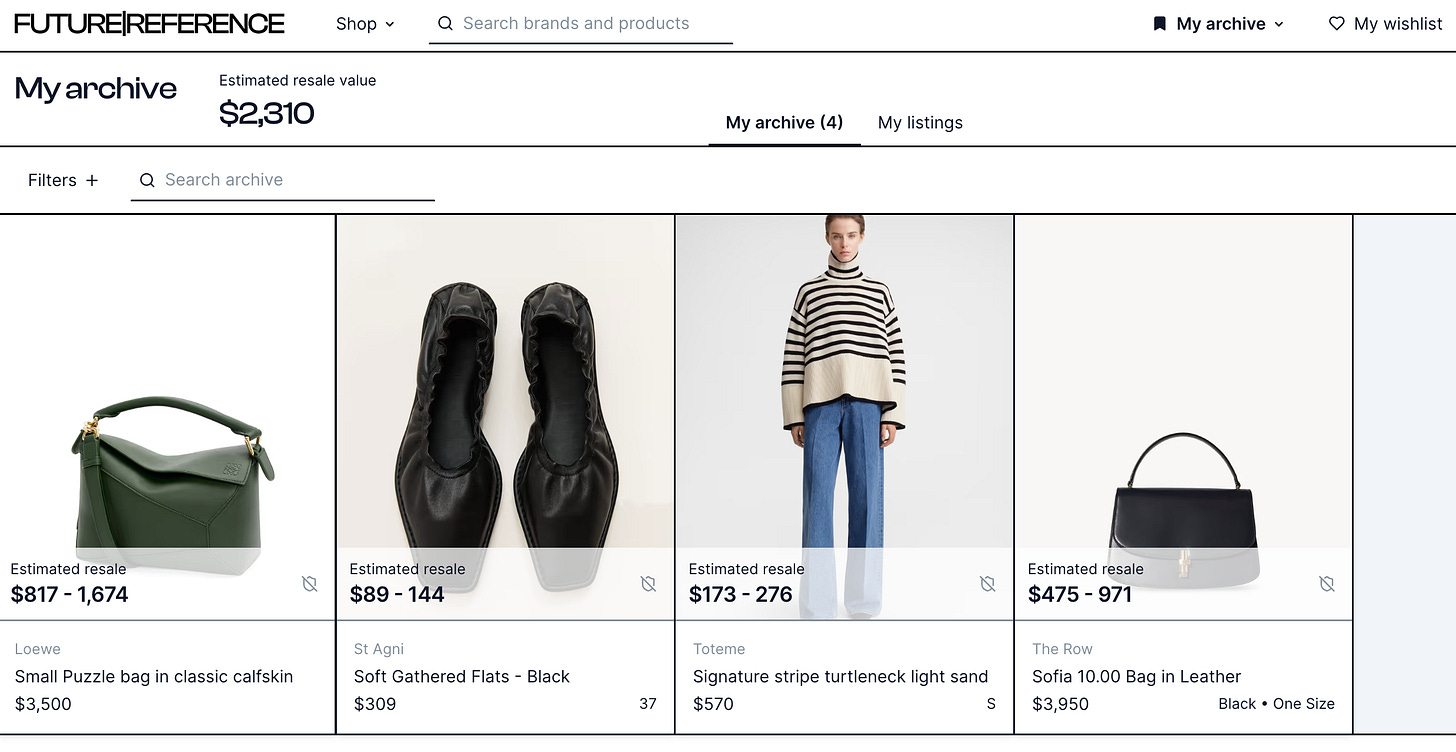Click the heart icon beside My wishlist
The image size is (1456, 752).
(x=1336, y=24)
